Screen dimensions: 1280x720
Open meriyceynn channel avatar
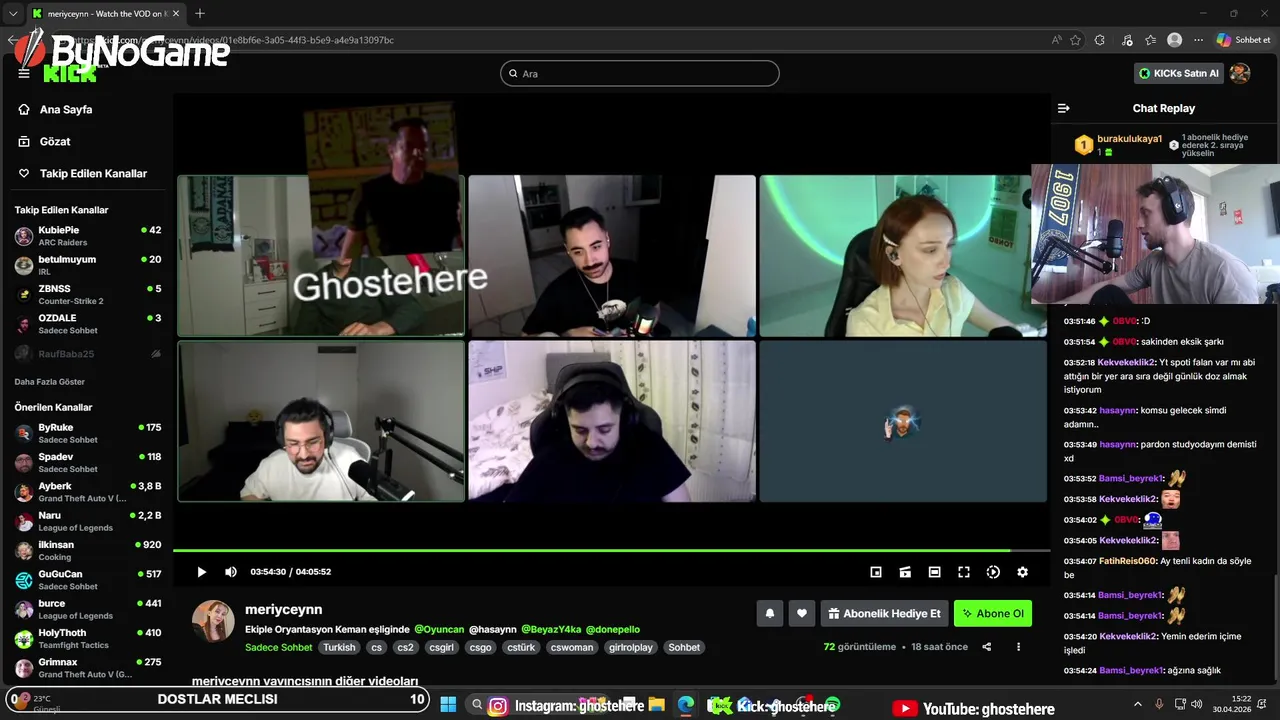pyautogui.click(x=213, y=621)
